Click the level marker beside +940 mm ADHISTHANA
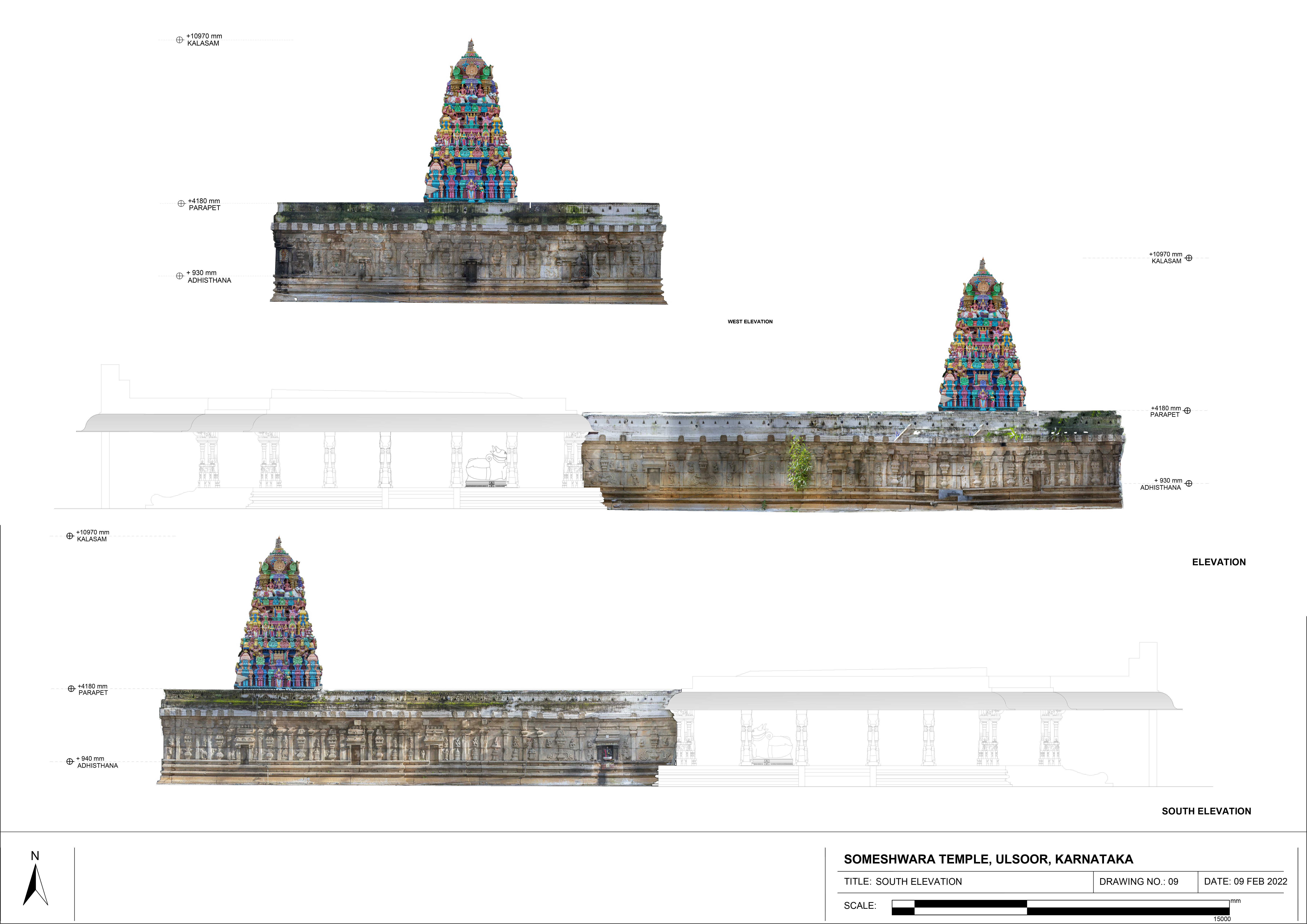Image resolution: width=1307 pixels, height=924 pixels. pos(70,761)
